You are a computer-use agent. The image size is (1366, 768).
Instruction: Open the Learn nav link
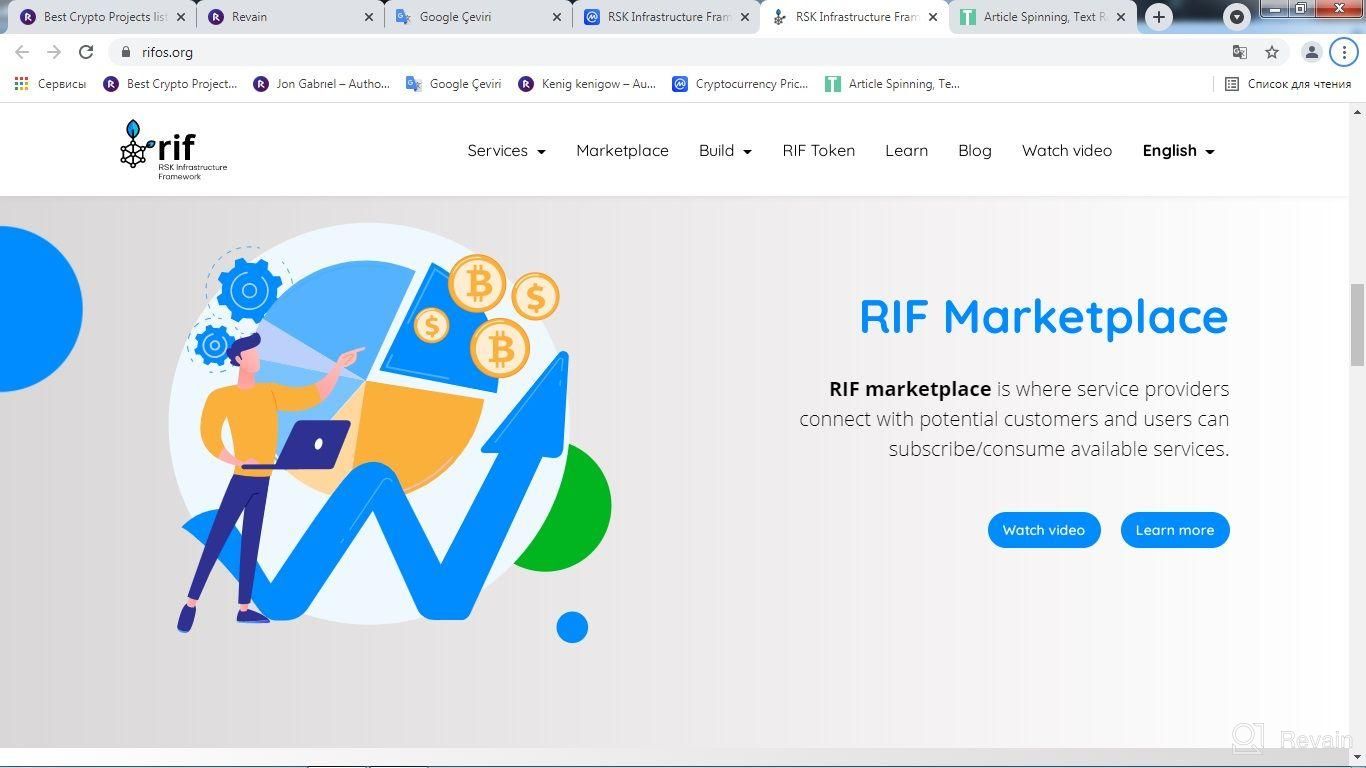(x=906, y=151)
